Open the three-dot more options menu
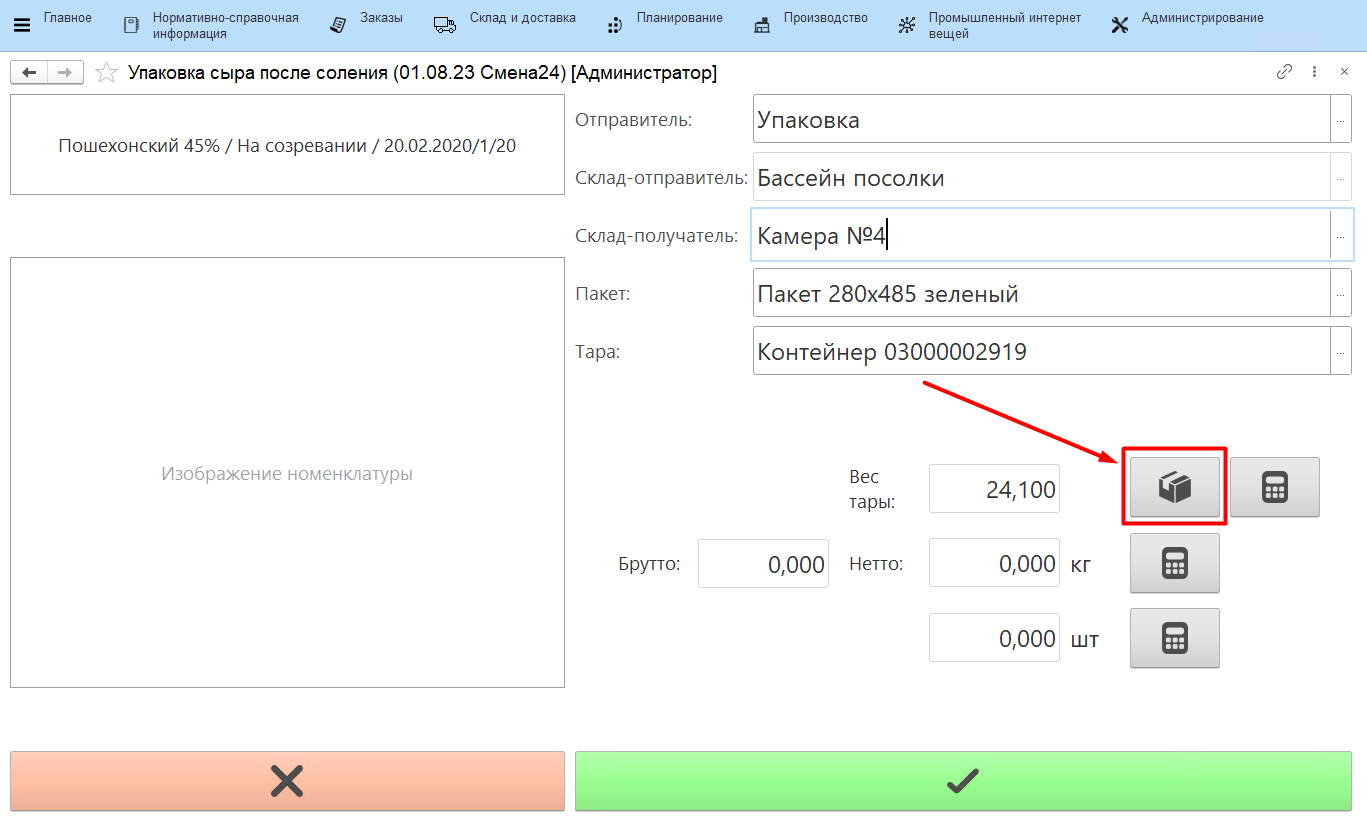Viewport: 1367px width, 821px height. pos(1315,72)
